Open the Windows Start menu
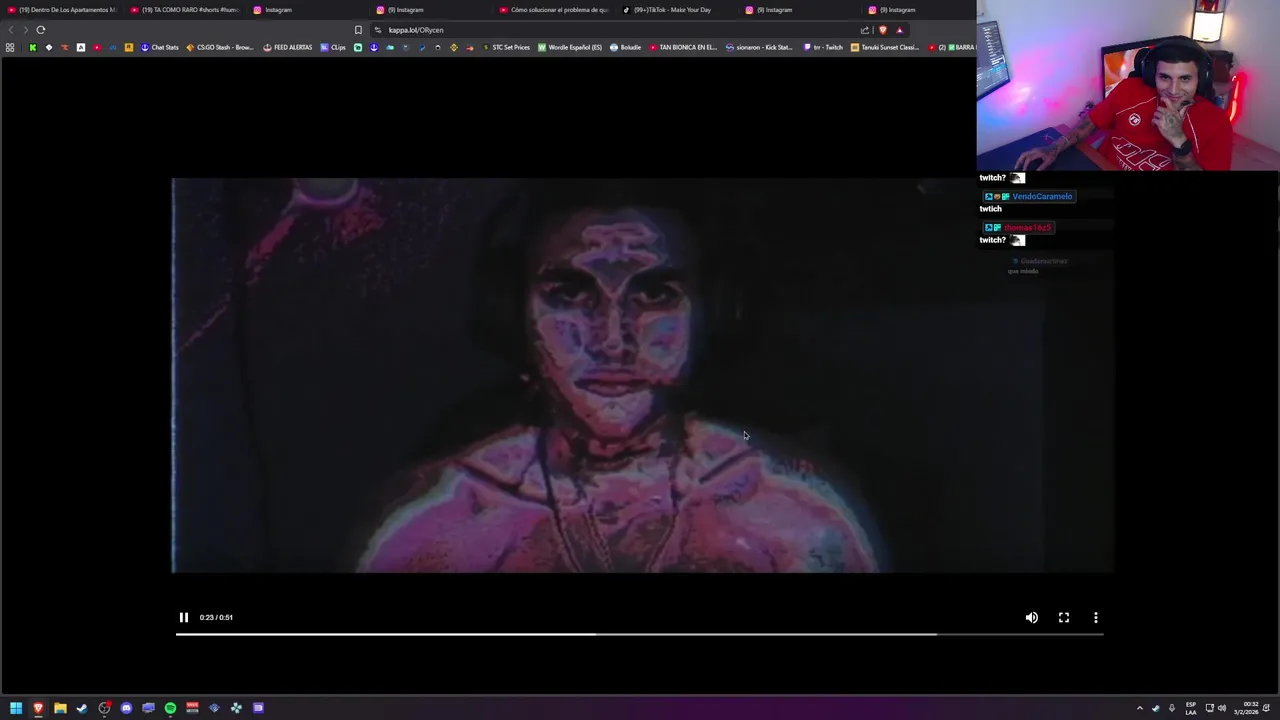 16,708
